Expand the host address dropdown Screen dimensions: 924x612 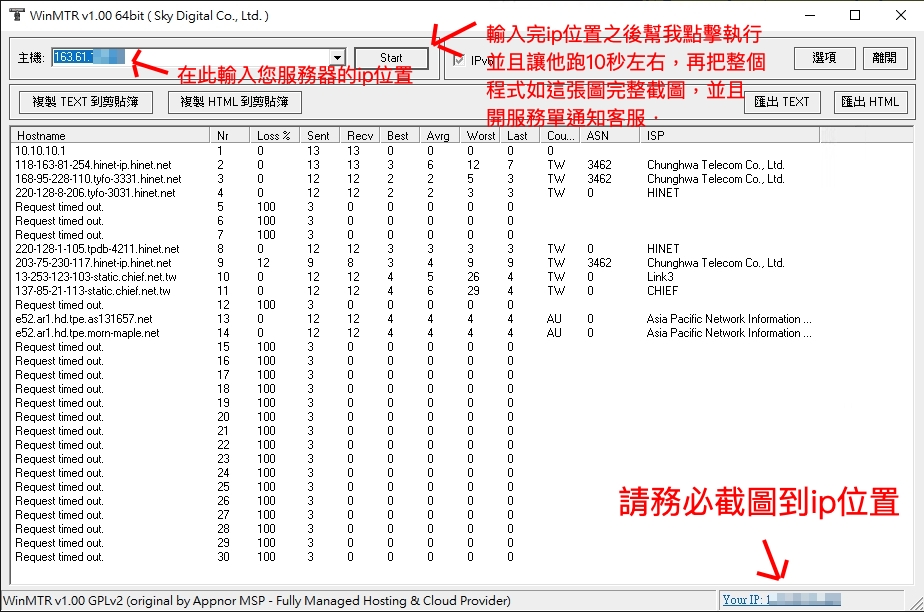[337, 58]
